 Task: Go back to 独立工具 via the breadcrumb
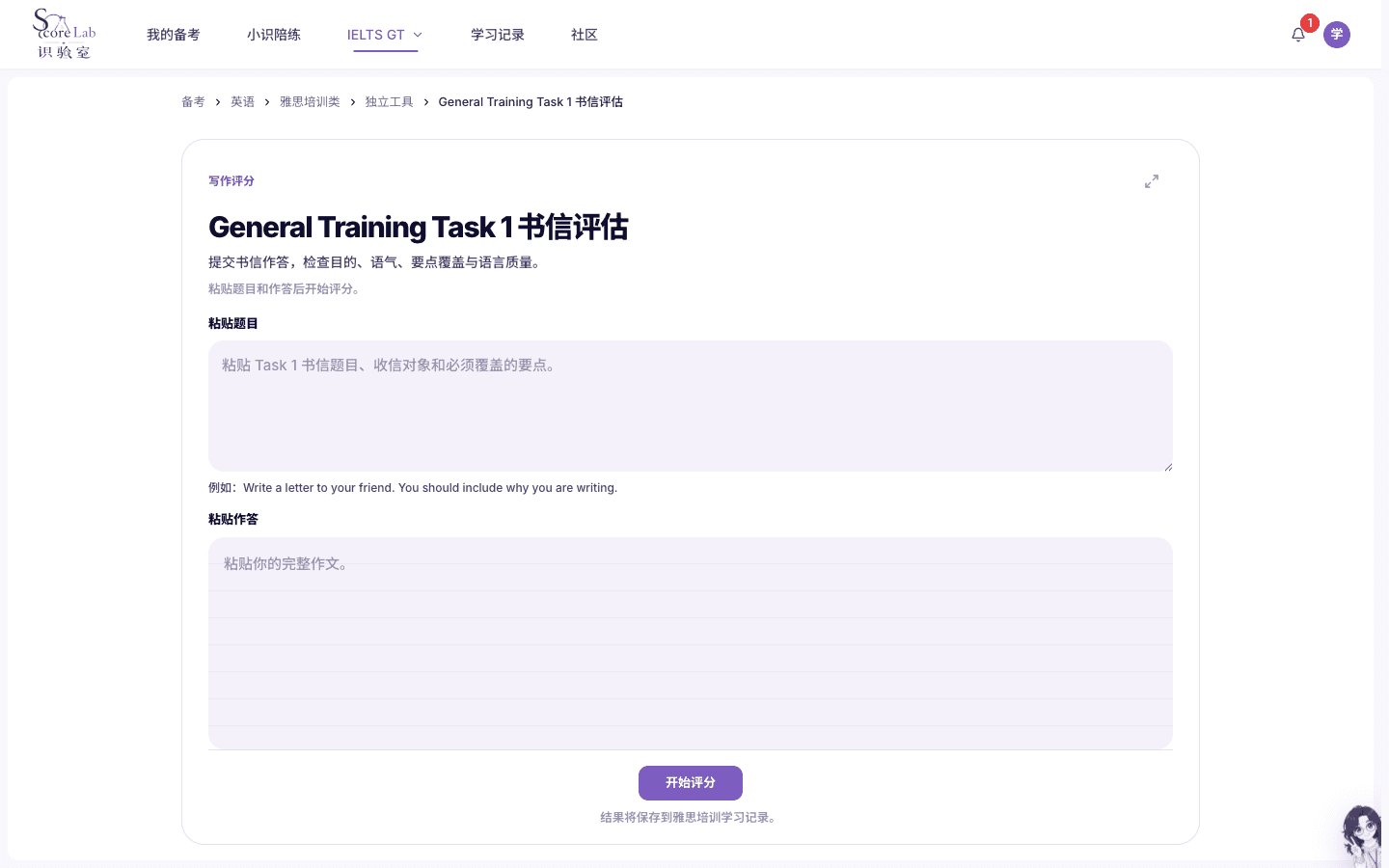pos(390,102)
